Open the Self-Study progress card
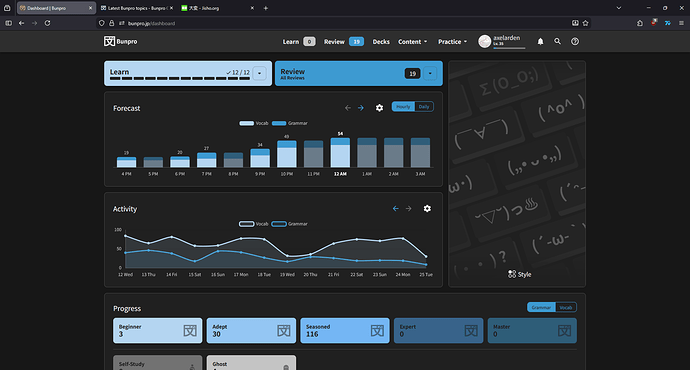This screenshot has width=690, height=370. click(x=158, y=363)
